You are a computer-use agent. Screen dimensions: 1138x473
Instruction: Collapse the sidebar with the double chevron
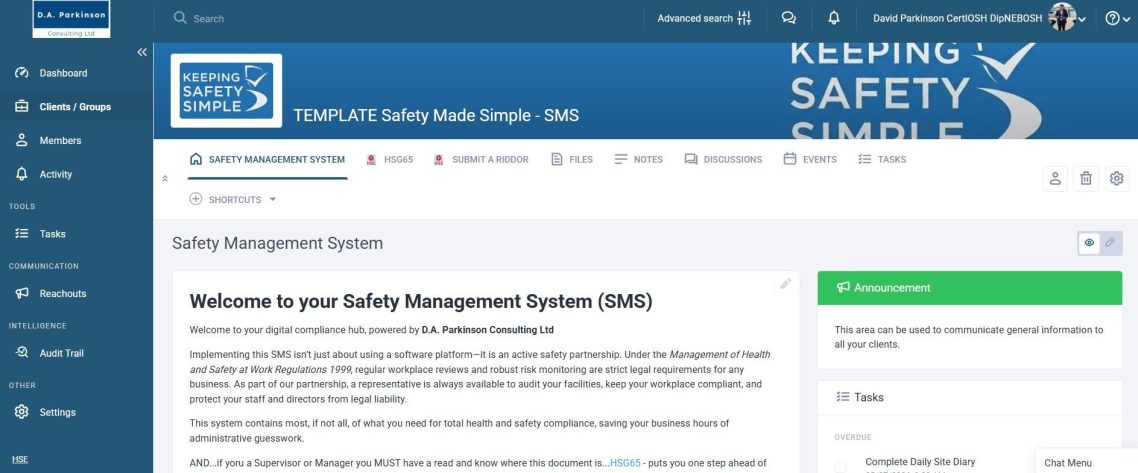coord(142,52)
